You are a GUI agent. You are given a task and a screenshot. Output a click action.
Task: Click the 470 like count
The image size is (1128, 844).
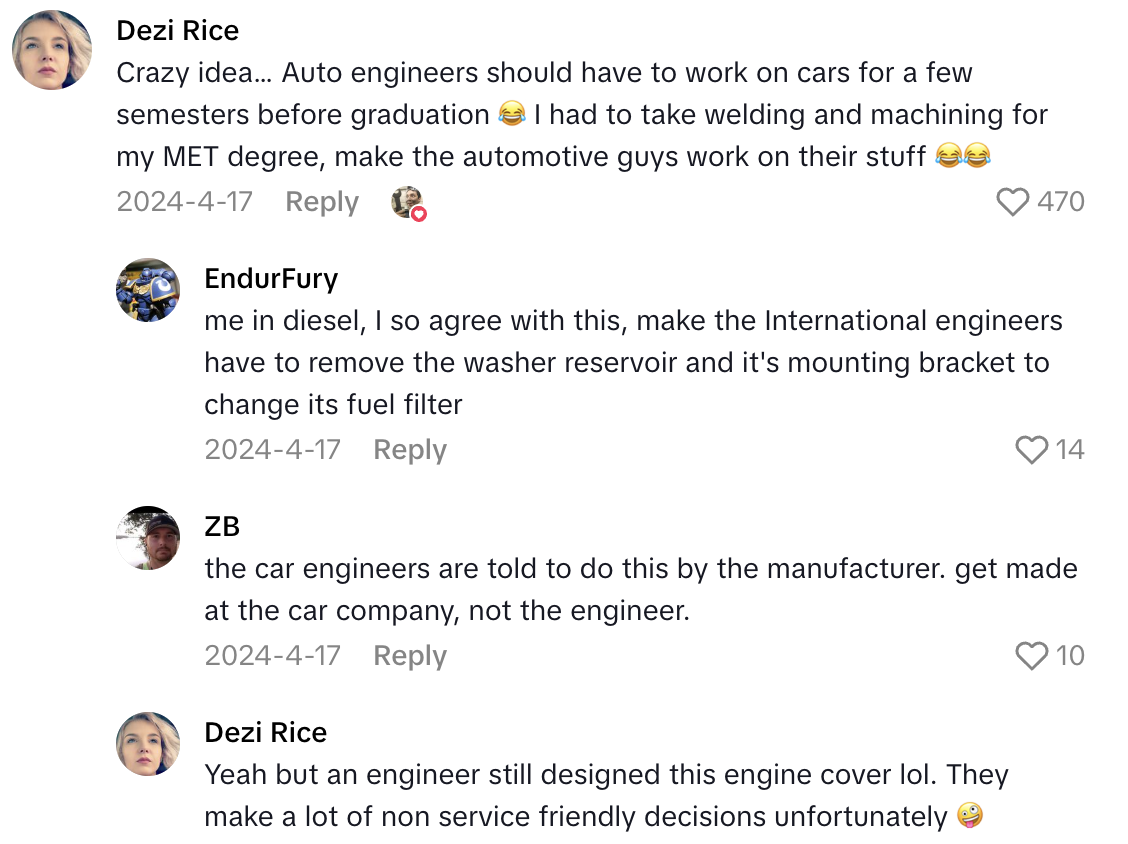pos(1063,201)
